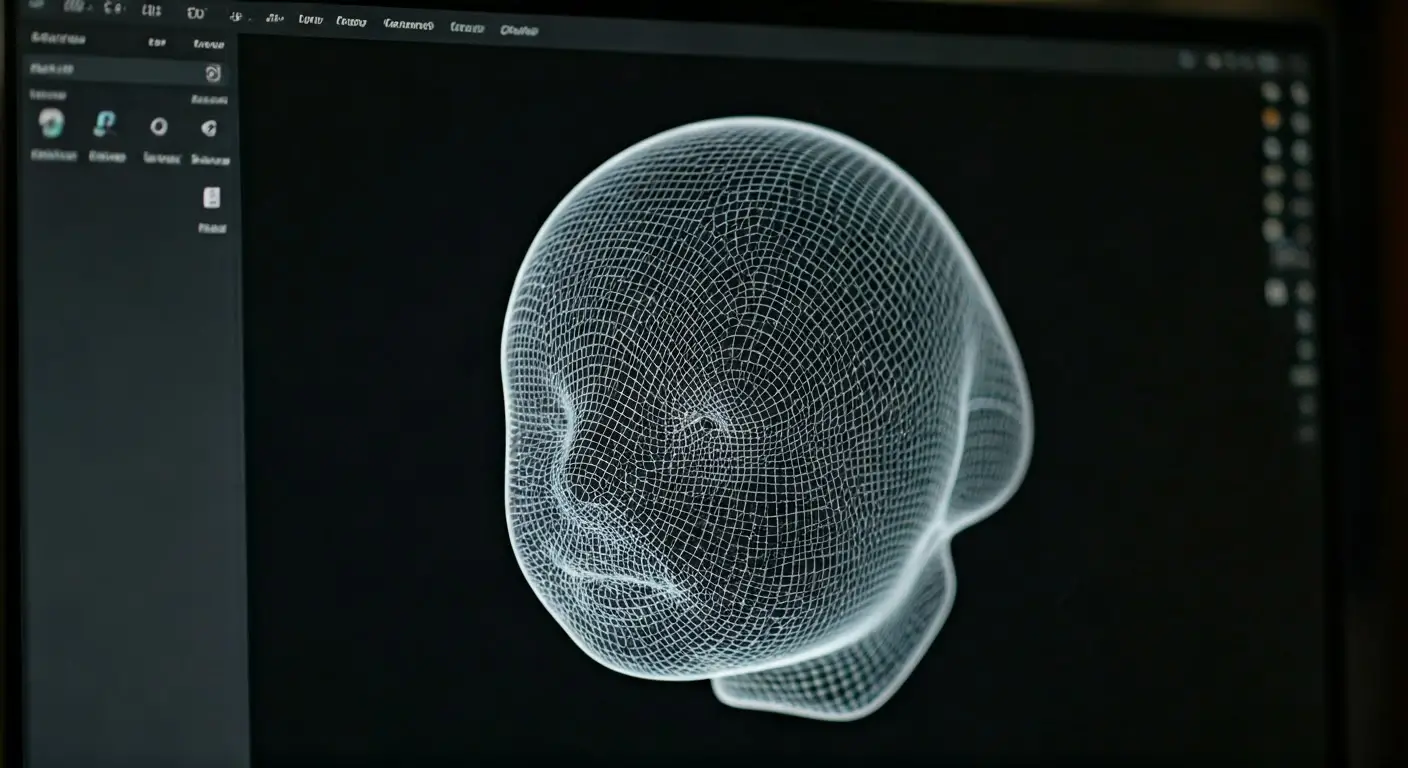Select the blue-teal tool icon in left panel
The height and width of the screenshot is (768, 1408).
104,124
